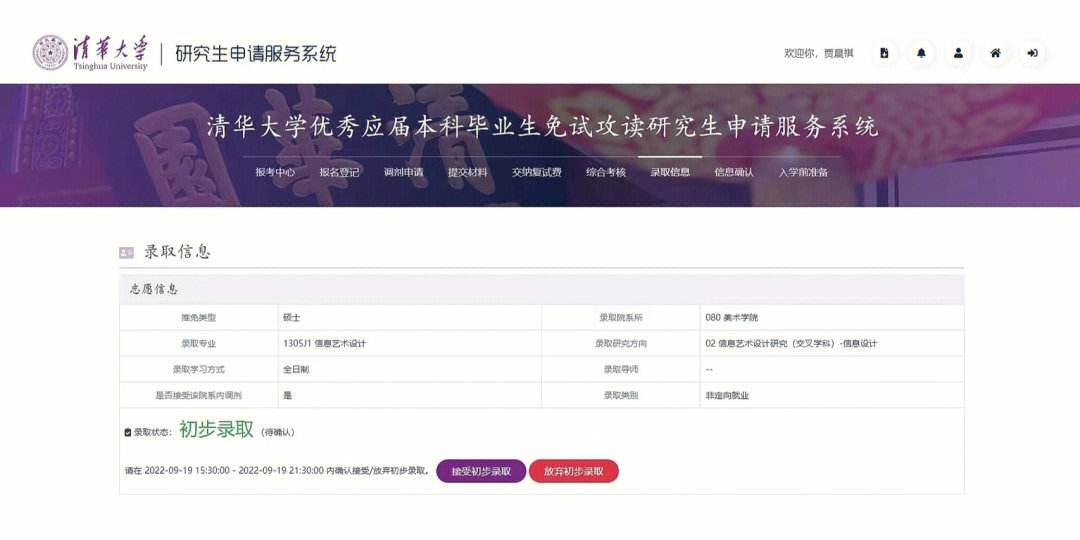Click the 录取类别 label cell
Viewport: 1080px width, 540px height.
(621, 395)
